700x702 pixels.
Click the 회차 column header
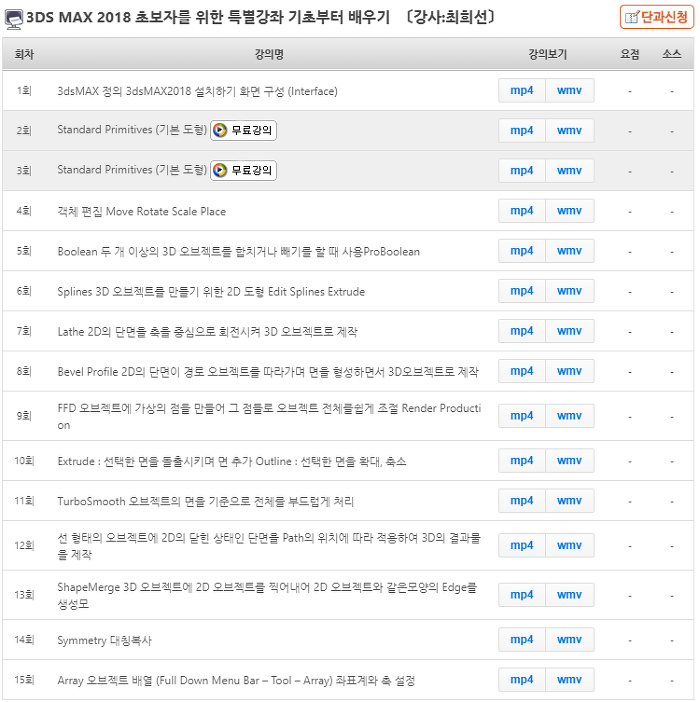coord(24,54)
